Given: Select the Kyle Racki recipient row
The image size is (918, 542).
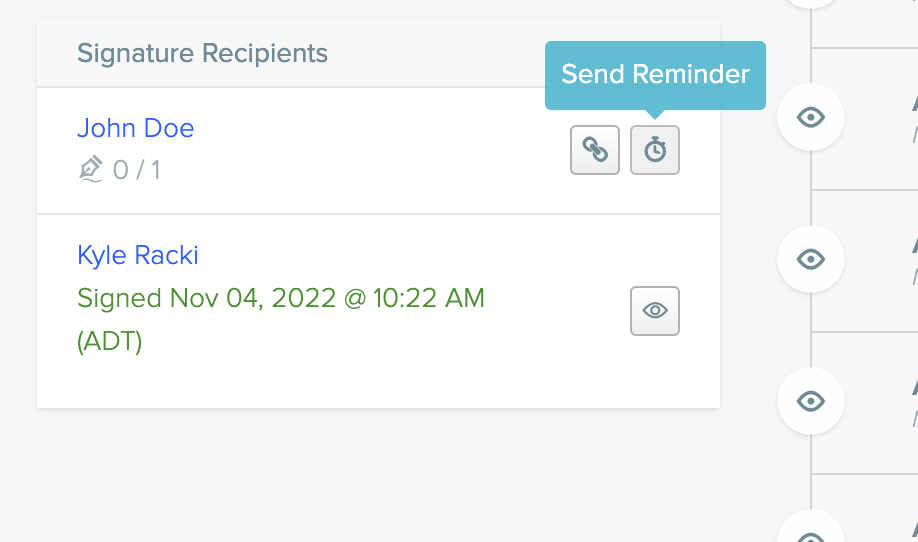Looking at the screenshot, I should [378, 311].
